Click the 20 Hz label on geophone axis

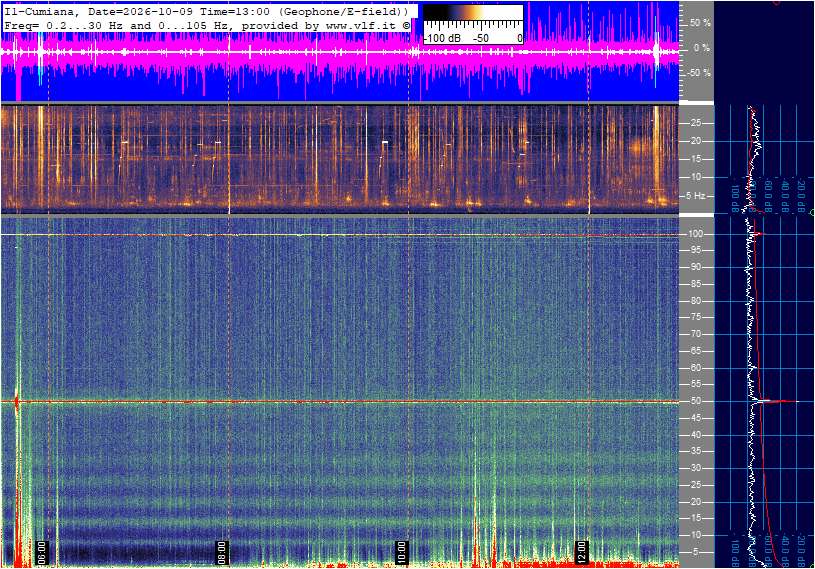pyautogui.click(x=695, y=141)
